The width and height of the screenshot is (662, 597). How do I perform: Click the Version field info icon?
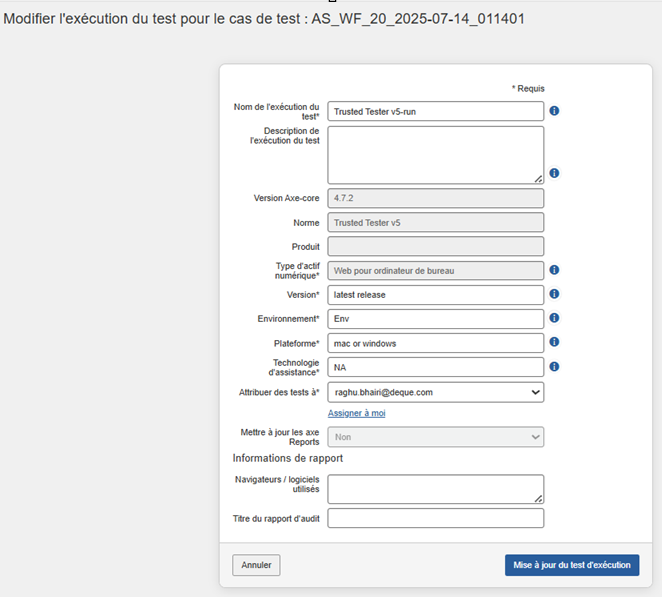click(554, 294)
